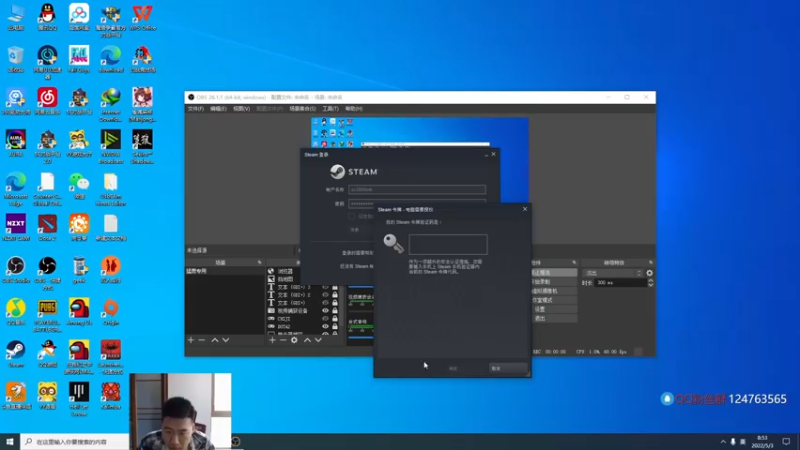The width and height of the screenshot is (800, 450).
Task: Open transition settings gear in OBS
Action: click(x=649, y=273)
